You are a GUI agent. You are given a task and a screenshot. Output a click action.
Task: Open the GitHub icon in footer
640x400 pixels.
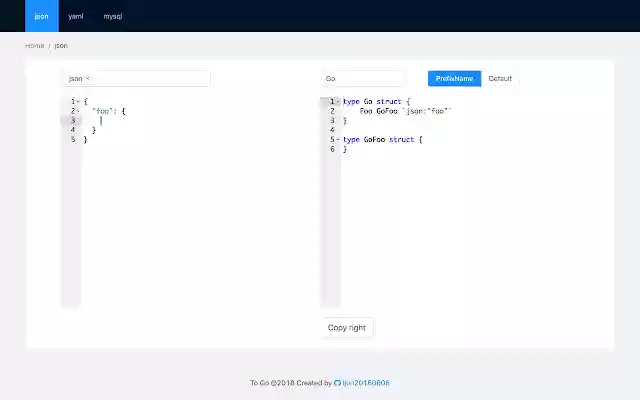[x=337, y=383]
